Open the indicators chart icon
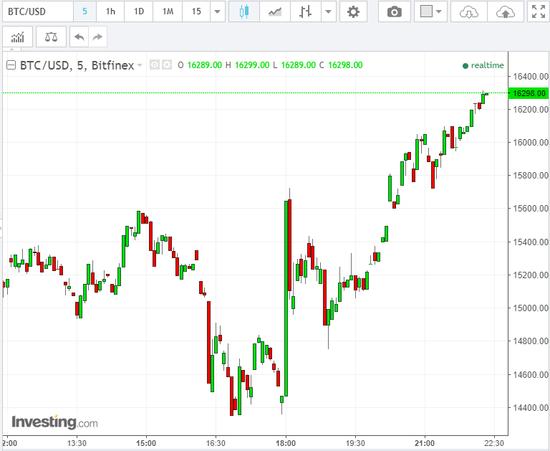Image resolution: width=550 pixels, height=451 pixels. pyautogui.click(x=18, y=37)
